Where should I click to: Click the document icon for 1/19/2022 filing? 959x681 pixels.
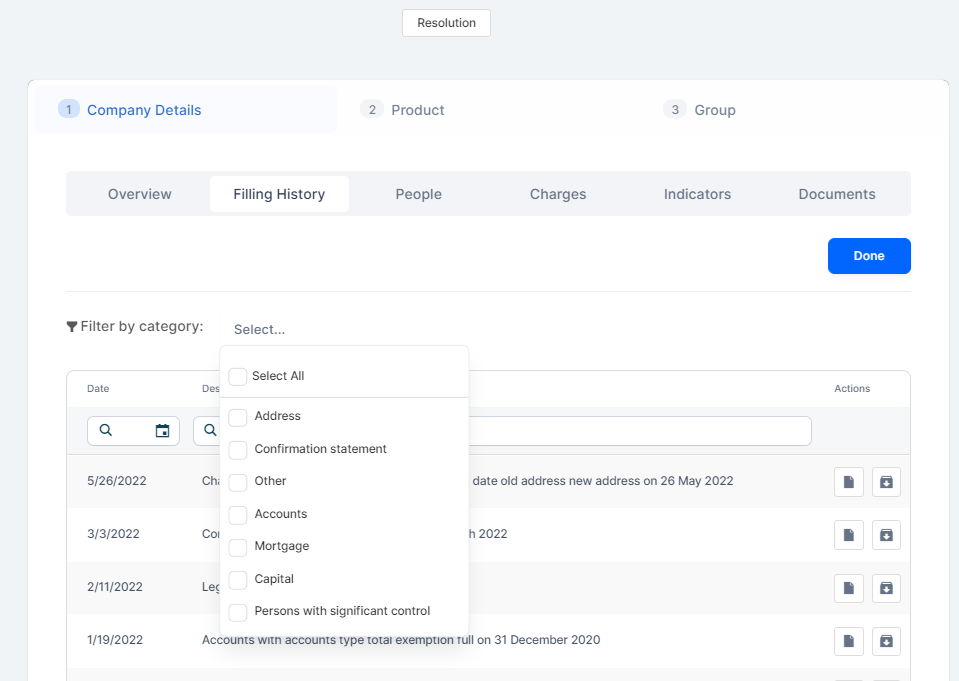(848, 641)
